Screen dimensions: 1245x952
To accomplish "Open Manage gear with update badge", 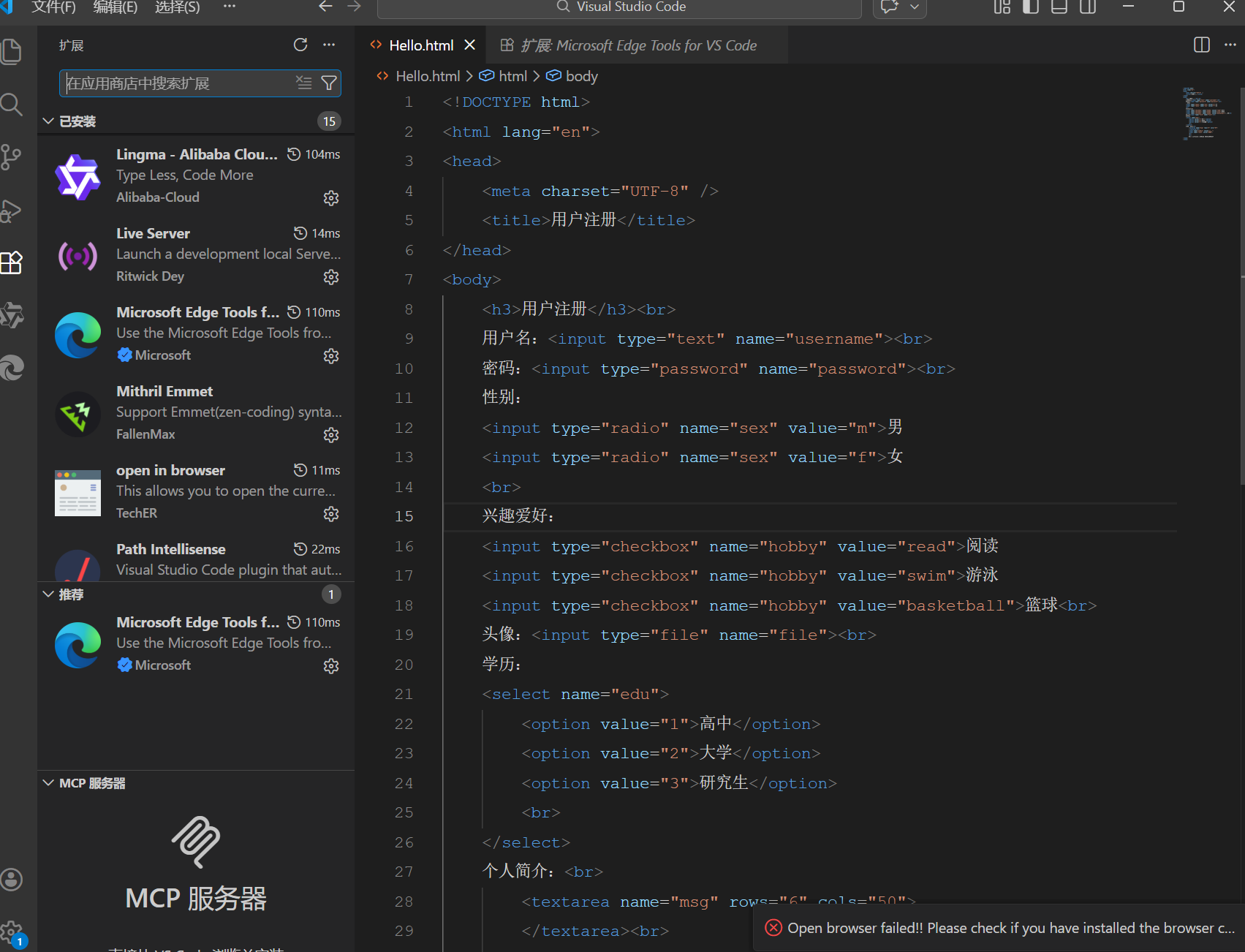I will click(x=12, y=933).
